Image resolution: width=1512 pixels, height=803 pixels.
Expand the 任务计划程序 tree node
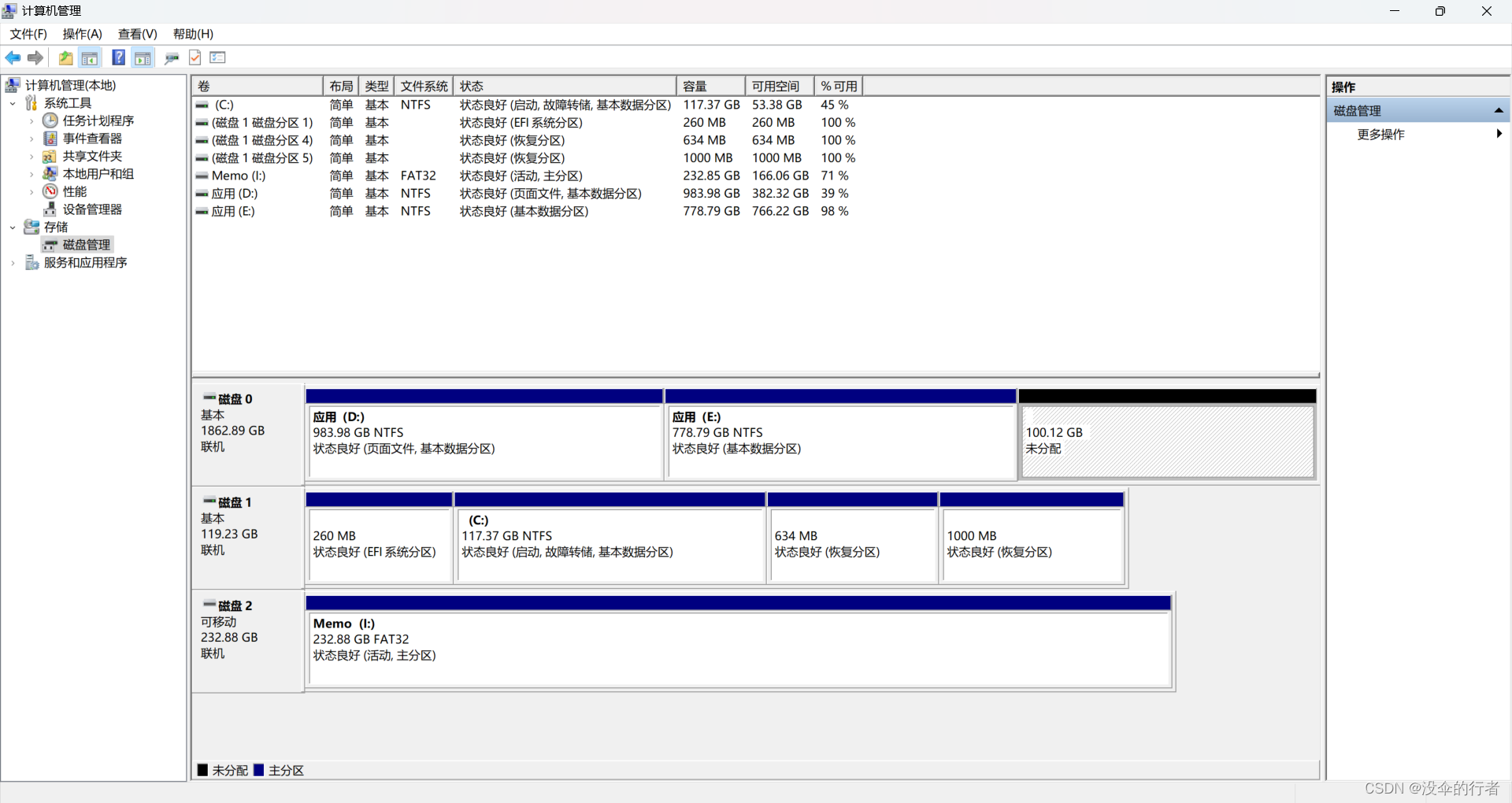pyautogui.click(x=31, y=121)
